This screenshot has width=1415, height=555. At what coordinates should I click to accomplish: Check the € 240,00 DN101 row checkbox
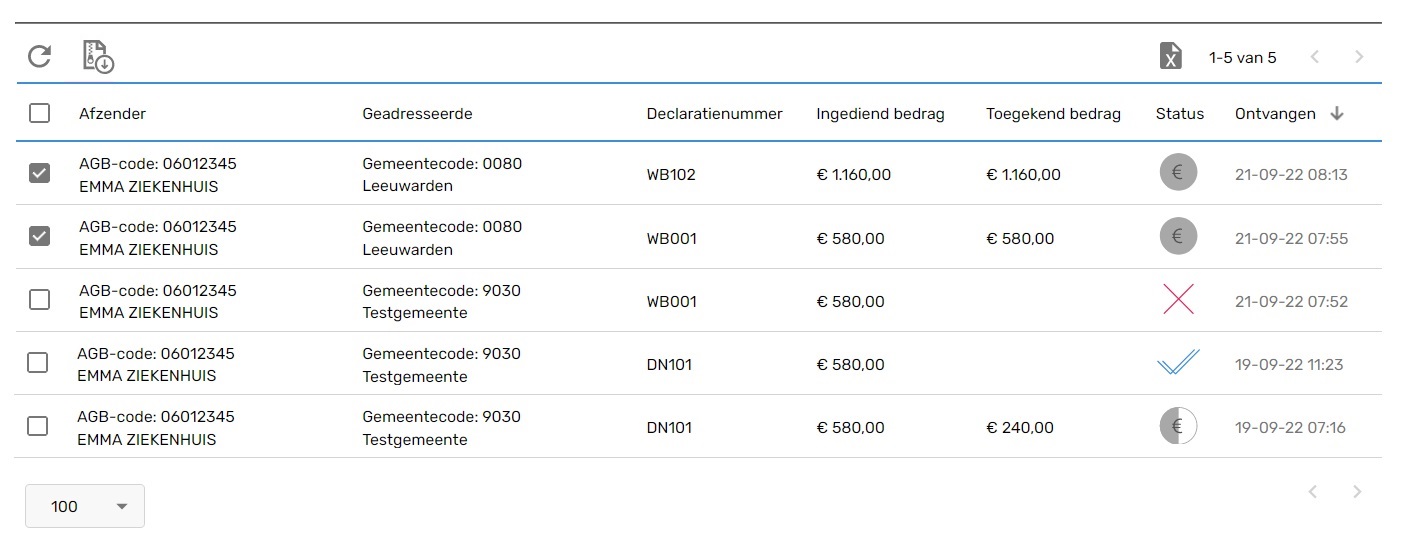37,426
